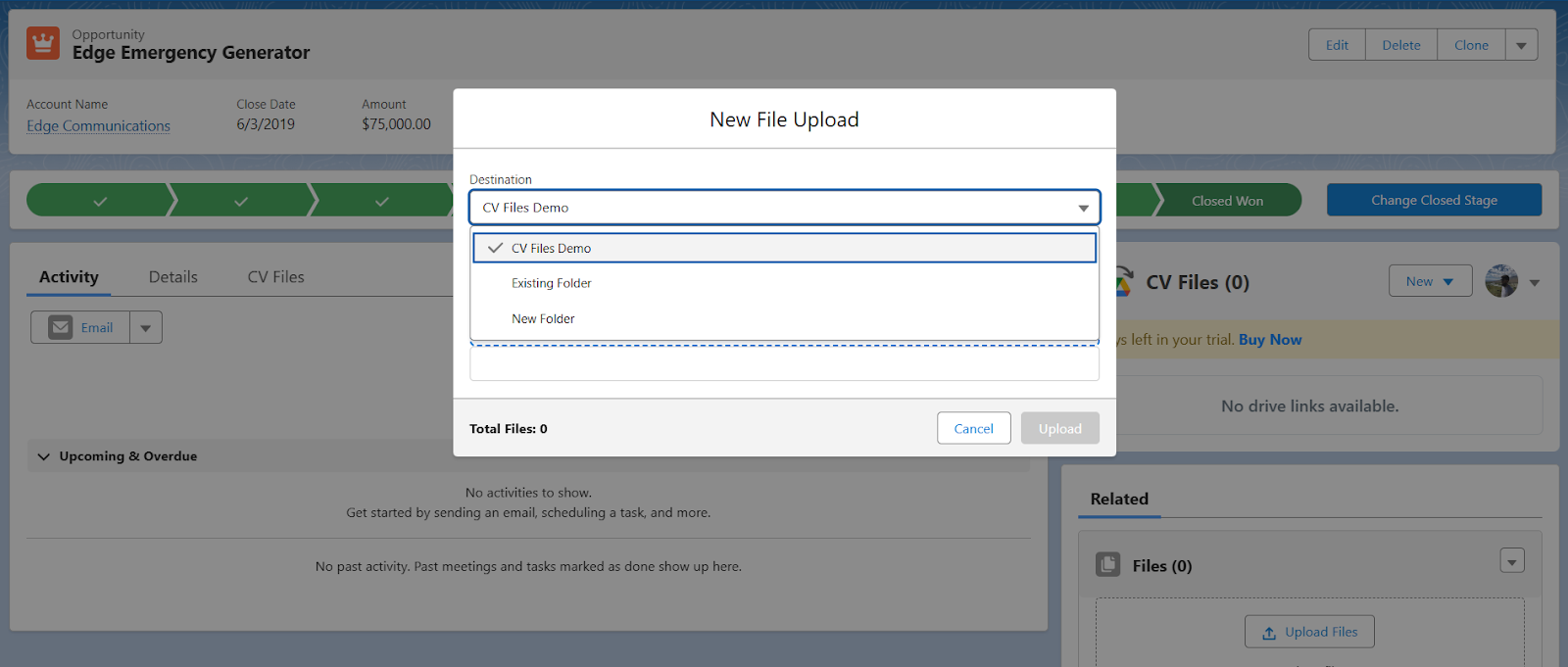
Task: Open the Edge Communications account link
Action: click(98, 125)
